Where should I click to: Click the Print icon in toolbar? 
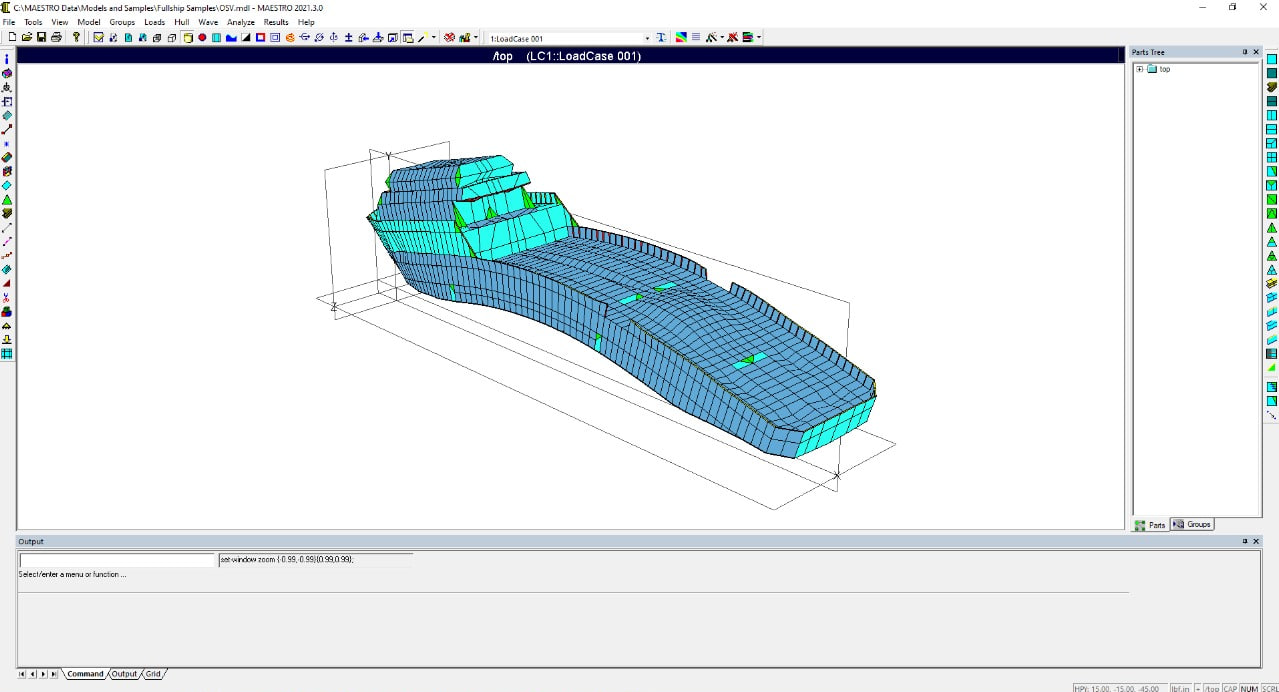click(x=56, y=38)
